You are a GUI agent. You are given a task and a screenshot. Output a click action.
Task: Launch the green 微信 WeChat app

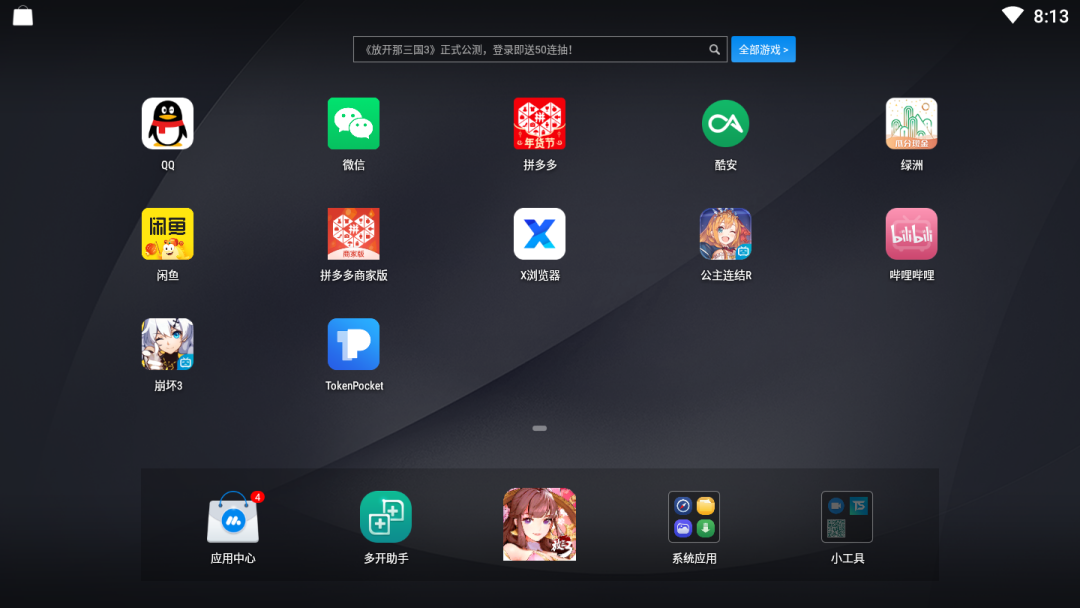pyautogui.click(x=353, y=123)
